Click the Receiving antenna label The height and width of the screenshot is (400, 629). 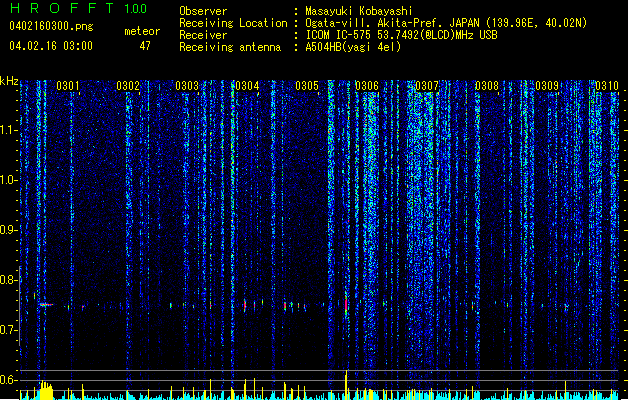[230, 47]
